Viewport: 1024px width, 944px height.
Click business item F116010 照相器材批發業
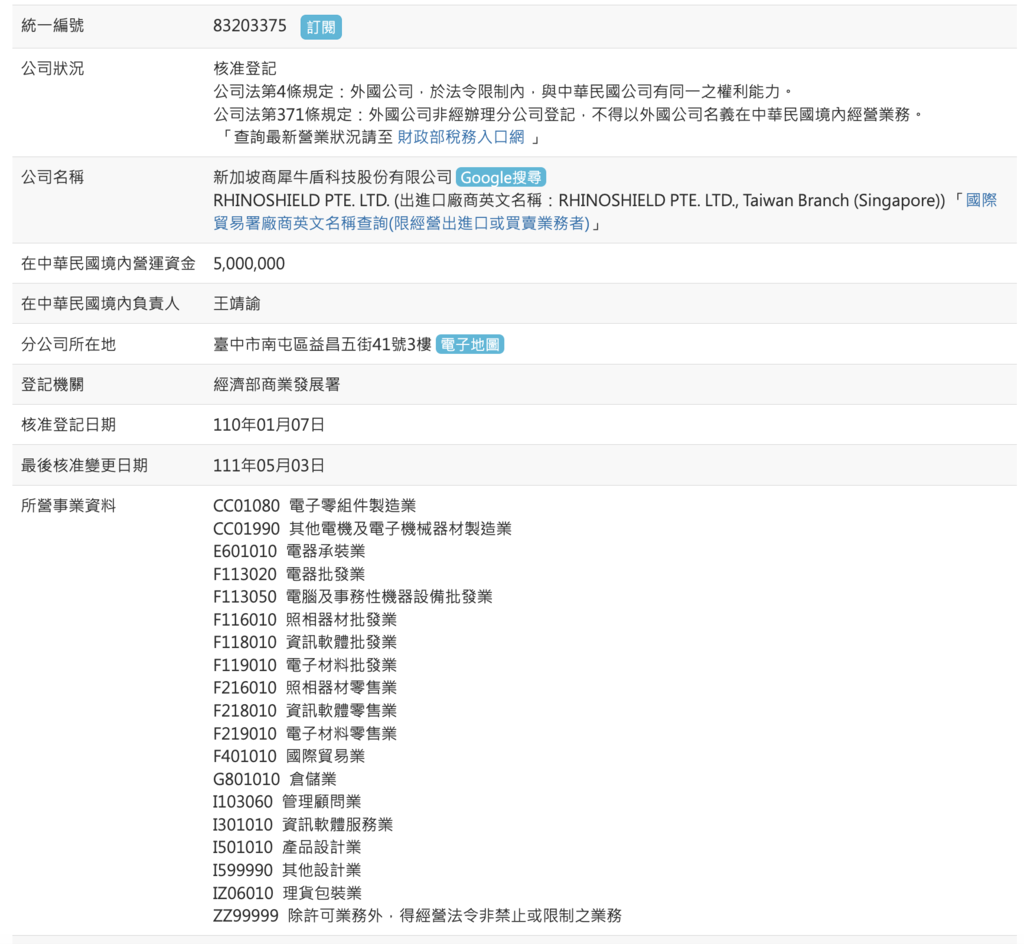(x=305, y=620)
